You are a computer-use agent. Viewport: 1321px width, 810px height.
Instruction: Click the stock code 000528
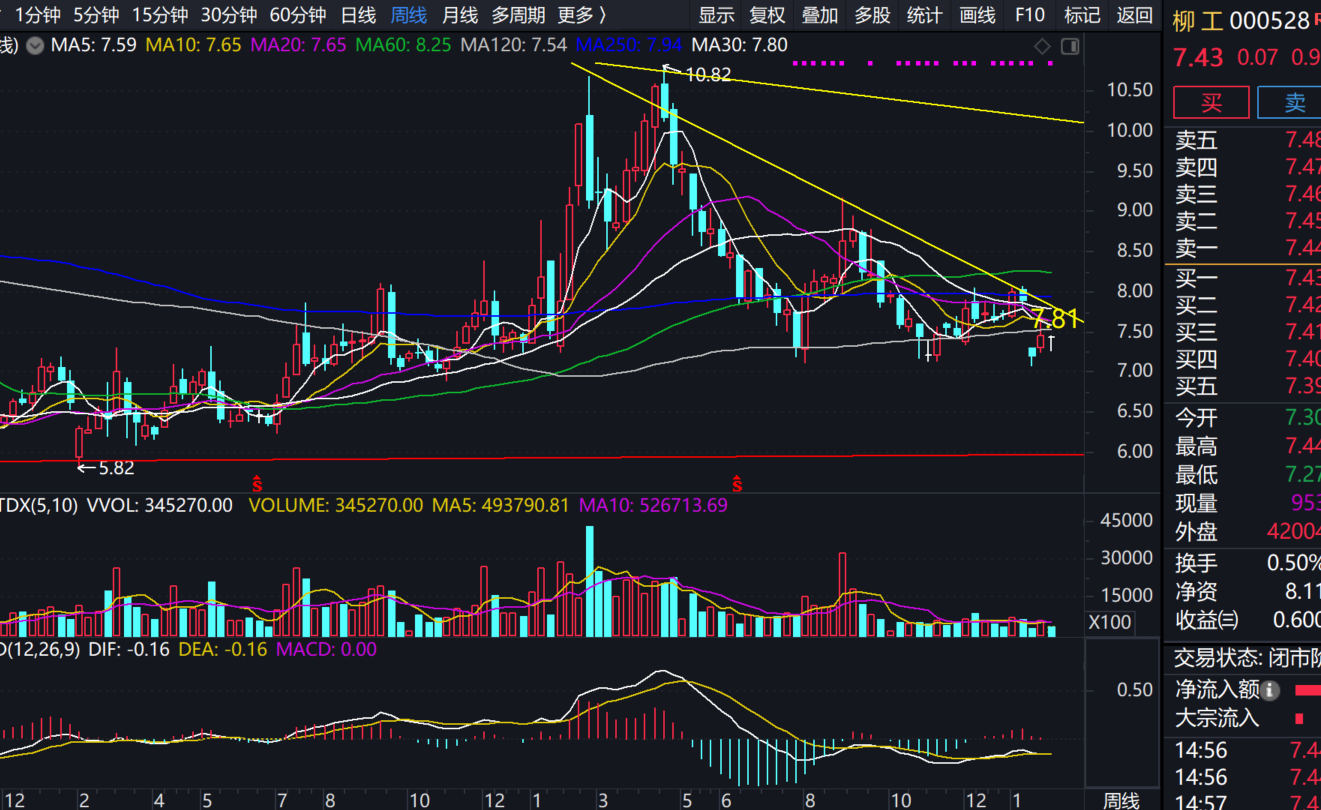pyautogui.click(x=1269, y=21)
